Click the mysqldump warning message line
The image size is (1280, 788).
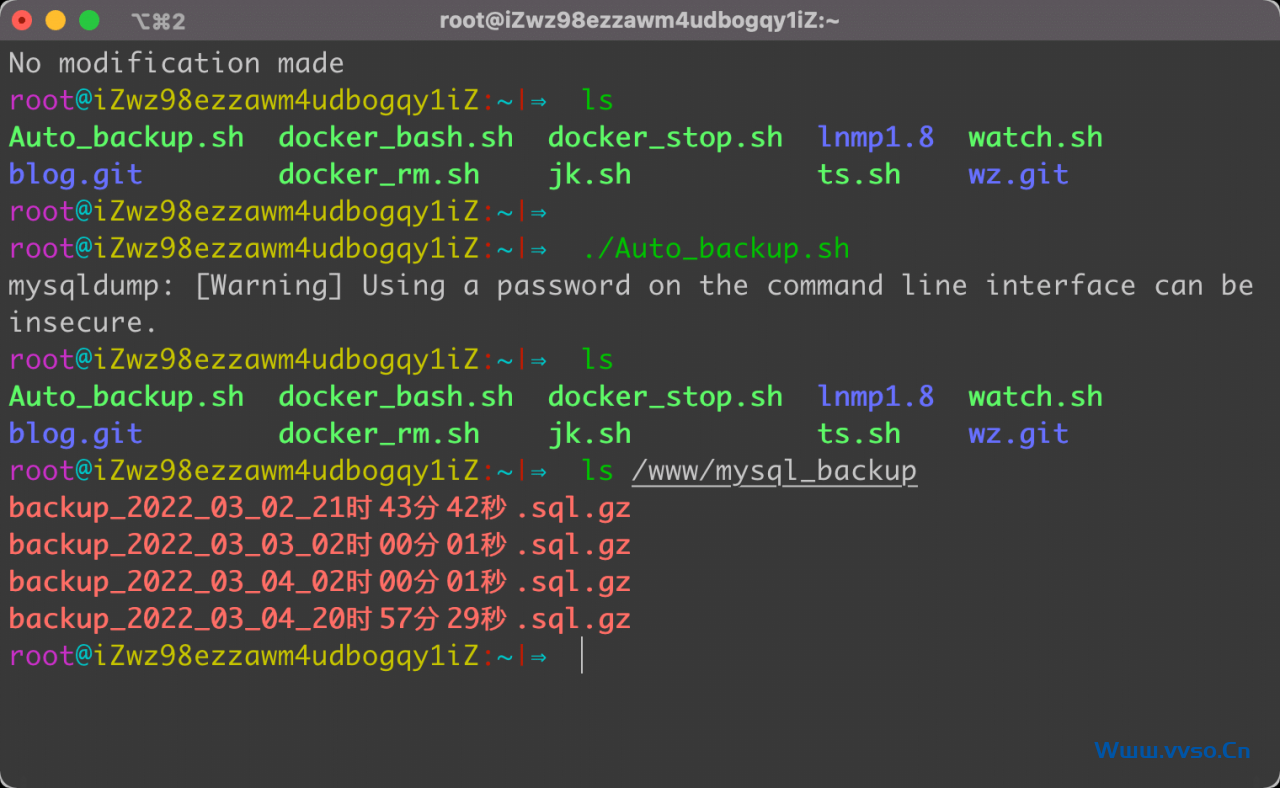pyautogui.click(x=630, y=285)
